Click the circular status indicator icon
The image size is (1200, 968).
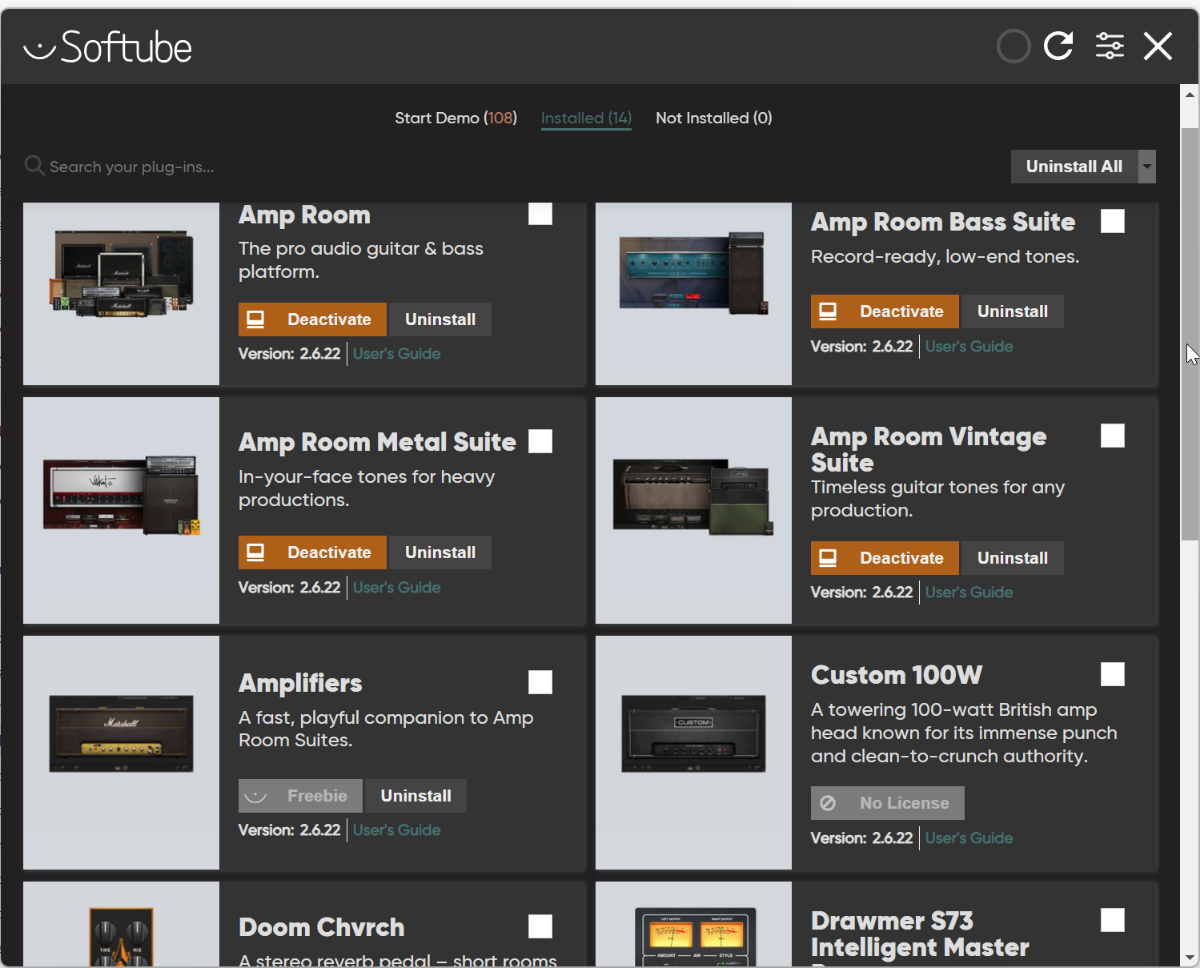click(x=1013, y=46)
